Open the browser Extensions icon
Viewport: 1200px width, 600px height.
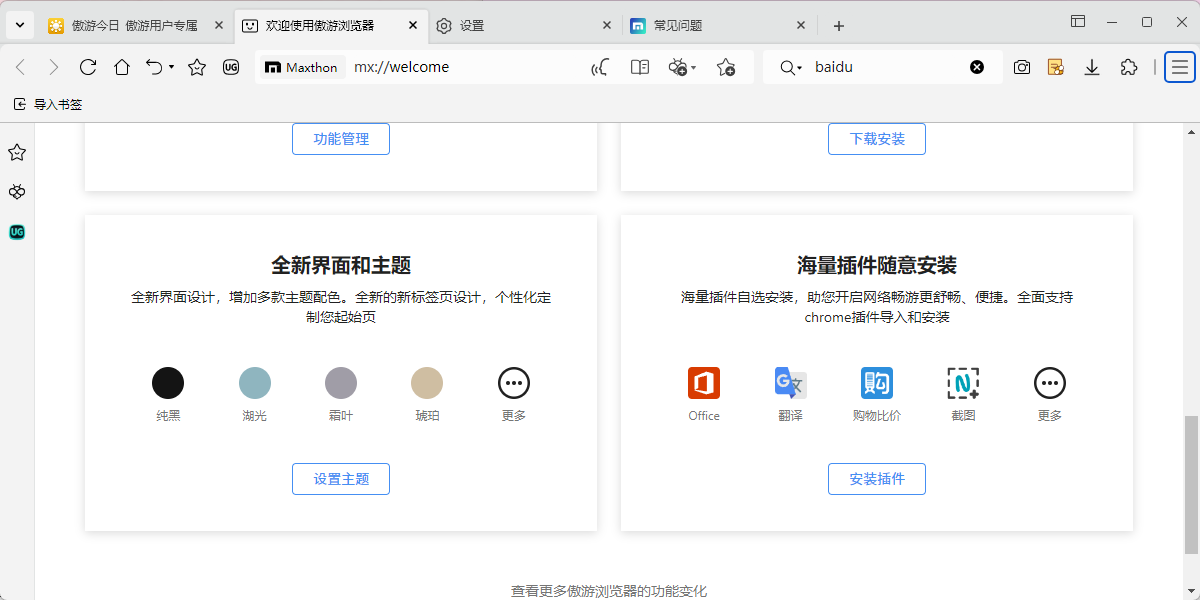1129,67
